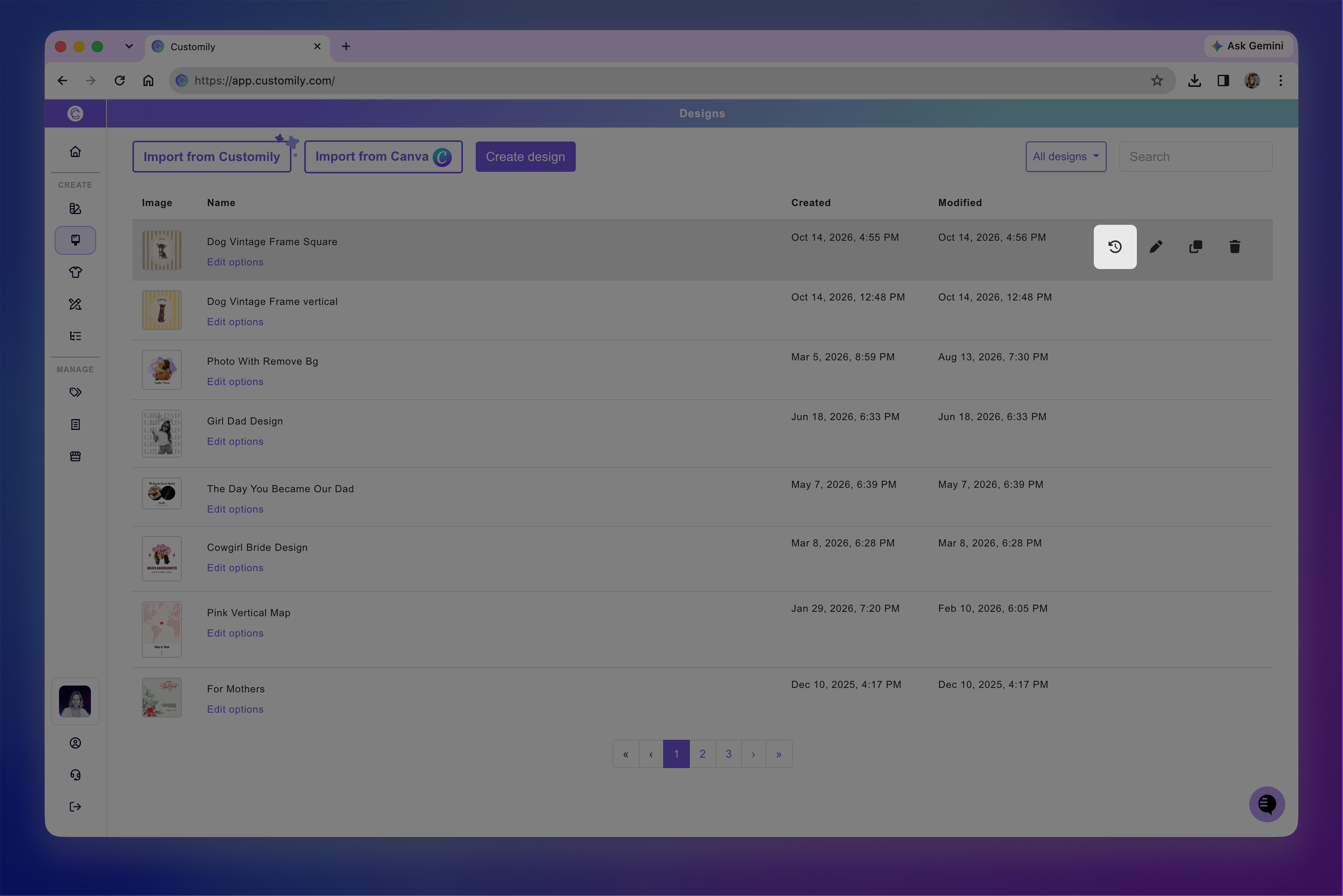Expand the All designs filter dropdown

(1066, 157)
